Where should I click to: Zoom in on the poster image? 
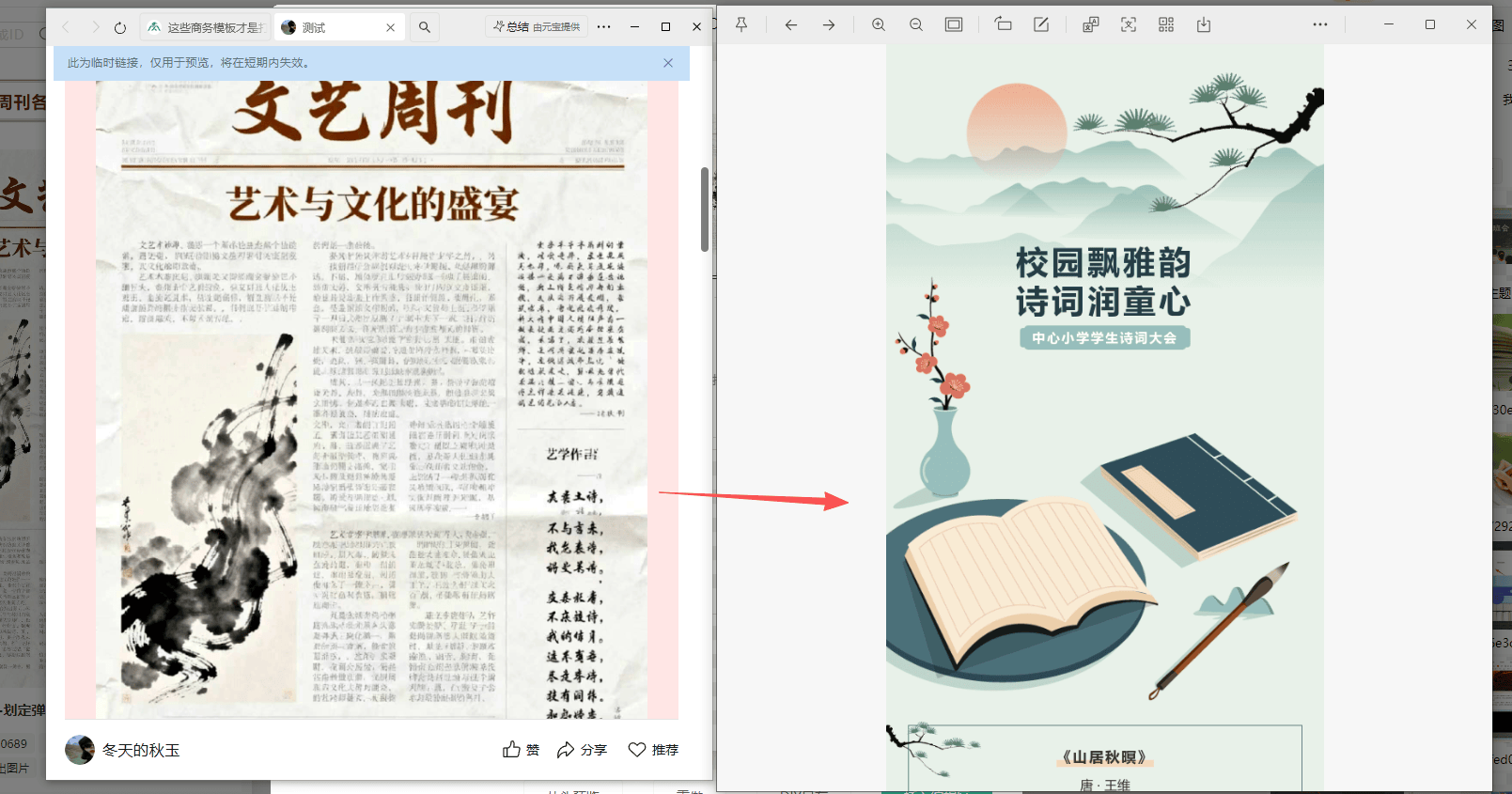[x=879, y=25]
